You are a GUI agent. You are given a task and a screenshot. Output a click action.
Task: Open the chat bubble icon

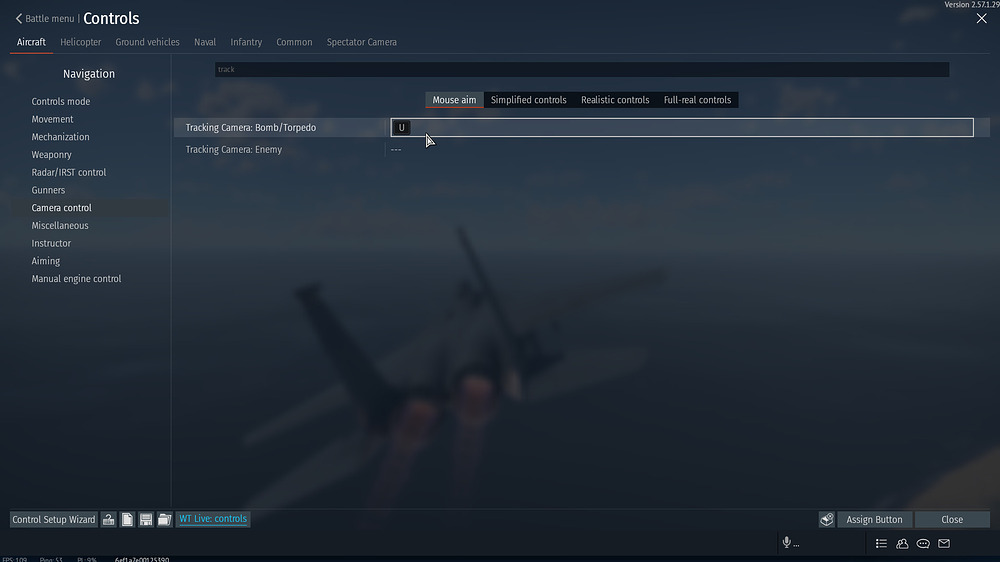click(x=923, y=544)
